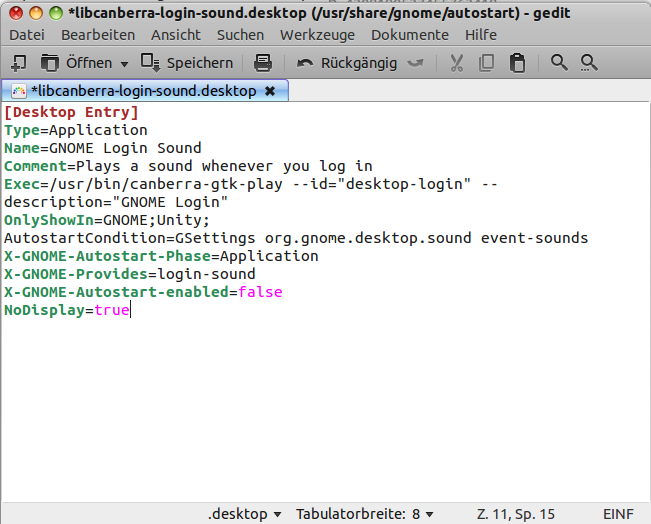Screen dimensions: 651x524
Task: Click the Z. 11, Sp. 15 cursor position
Action: (516, 514)
